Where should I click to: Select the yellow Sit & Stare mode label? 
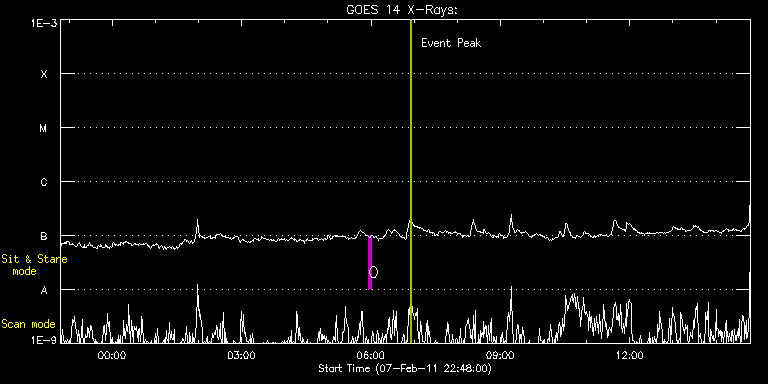(34, 264)
